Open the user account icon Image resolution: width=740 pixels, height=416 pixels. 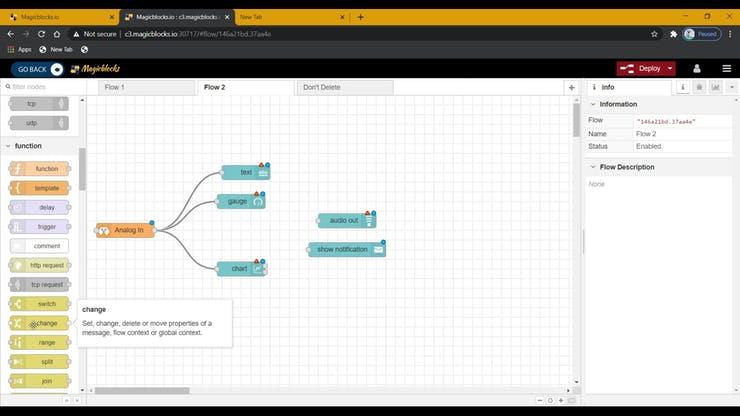698,69
